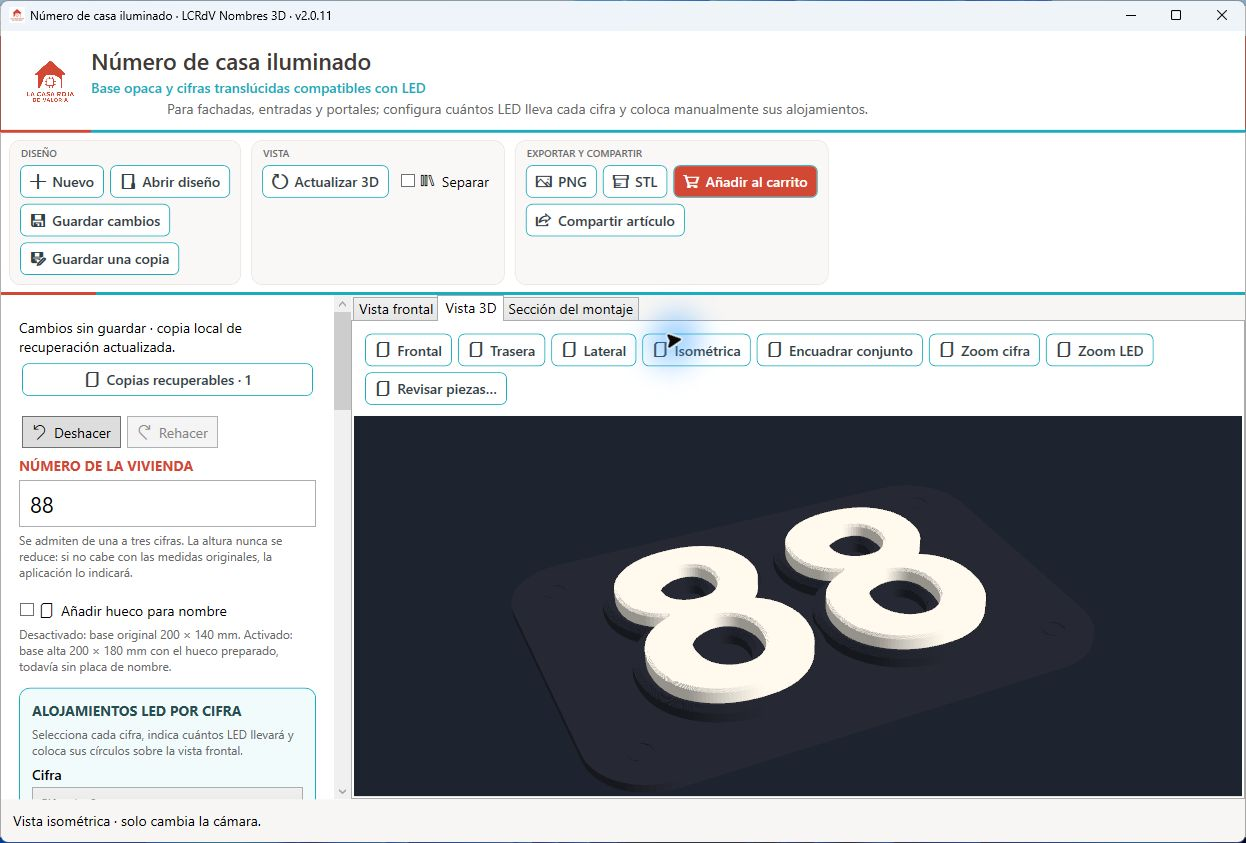Select the Isométrica camera view
The image size is (1246, 843).
[696, 351]
